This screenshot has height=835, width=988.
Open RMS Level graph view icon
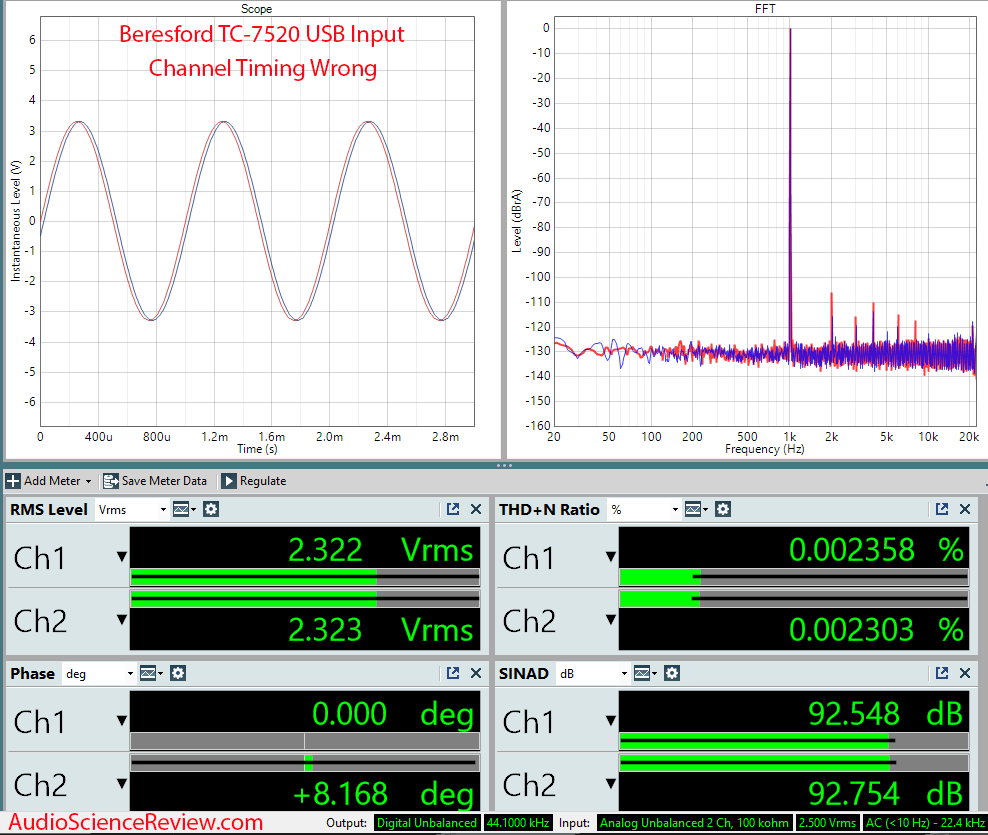click(x=184, y=509)
